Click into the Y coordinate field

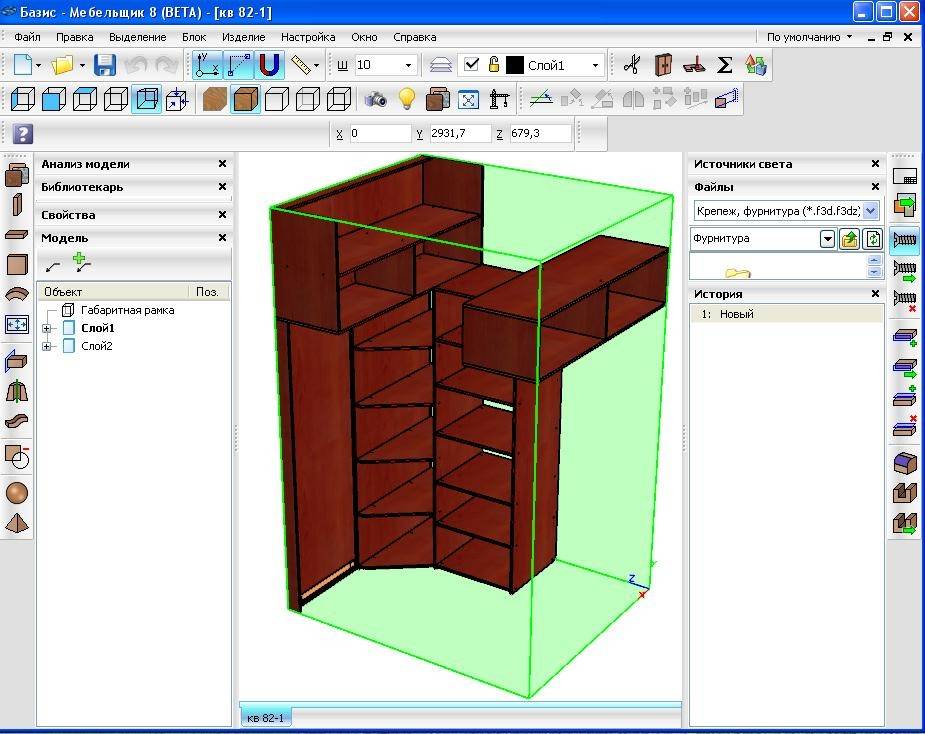[460, 133]
